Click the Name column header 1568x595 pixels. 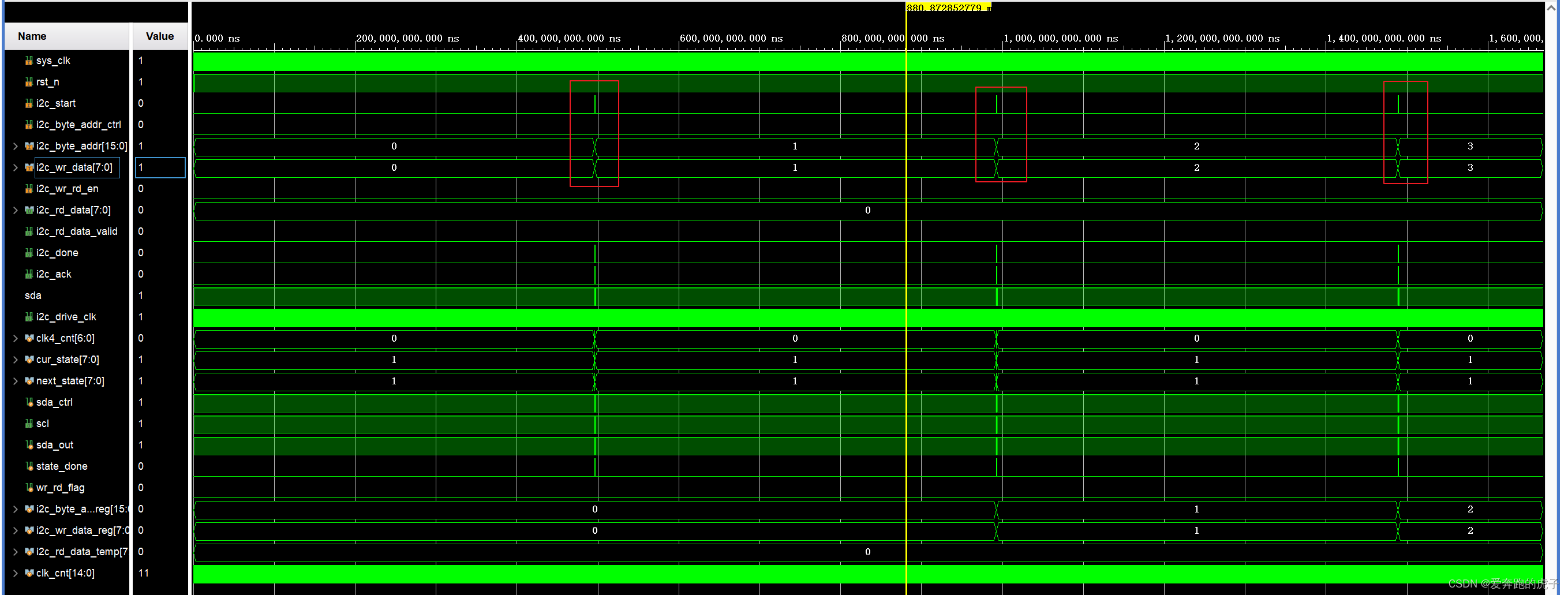click(x=67, y=36)
